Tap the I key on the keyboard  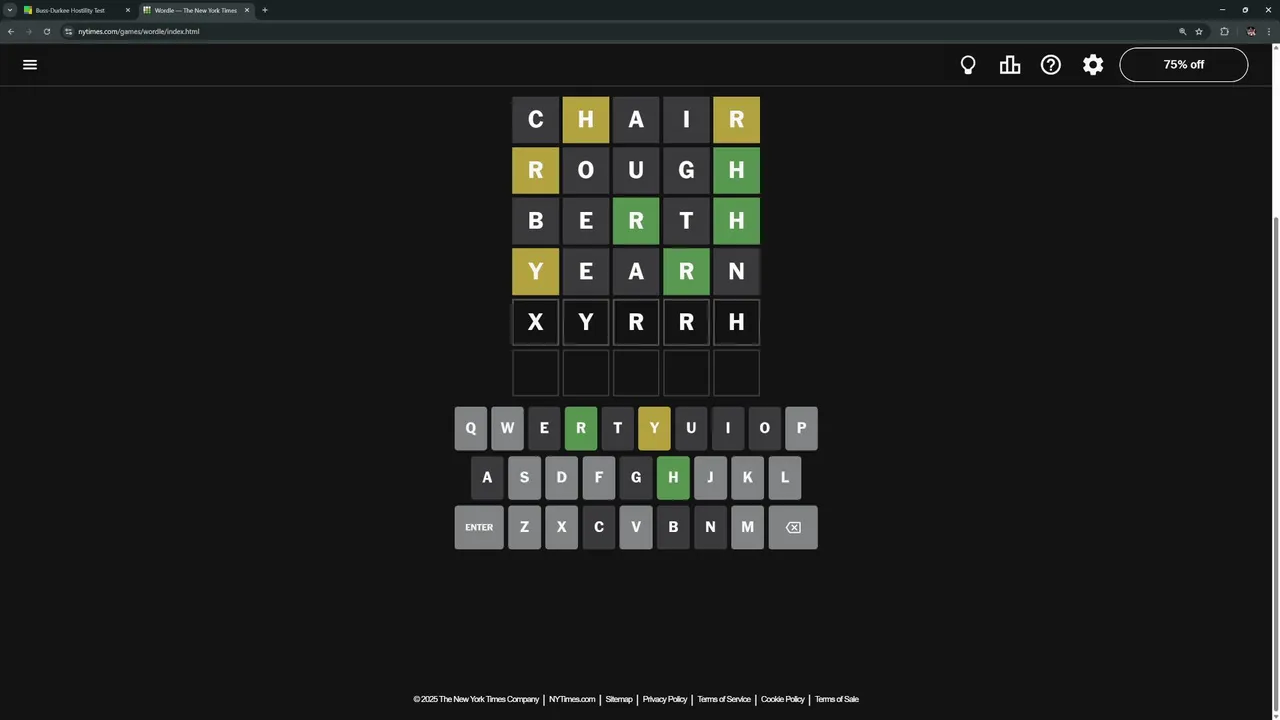click(x=727, y=428)
